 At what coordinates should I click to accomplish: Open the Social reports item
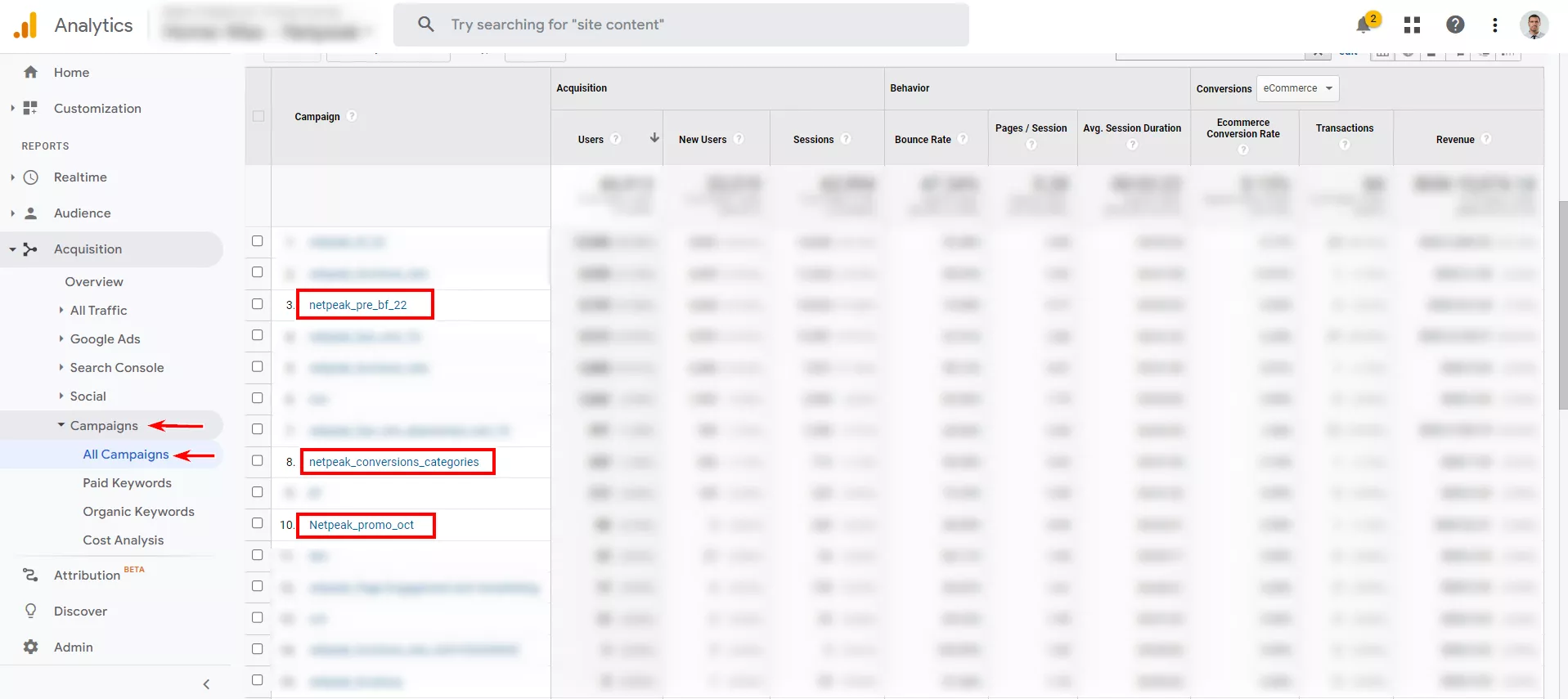tap(88, 397)
